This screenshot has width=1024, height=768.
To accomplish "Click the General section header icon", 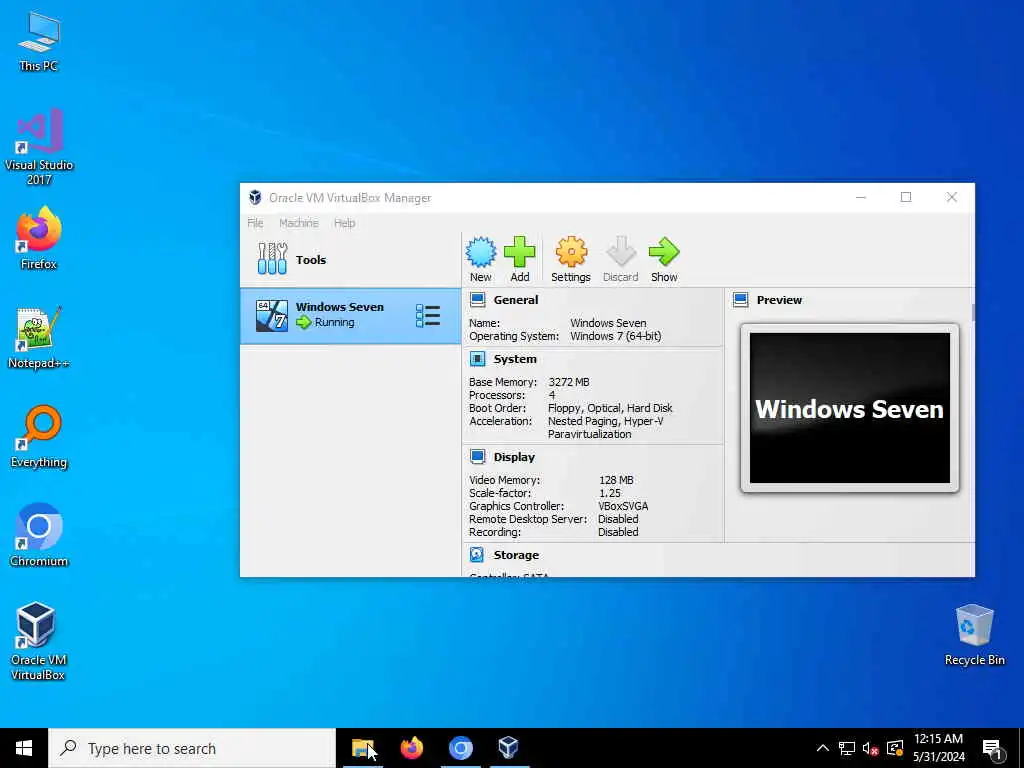I will (478, 300).
